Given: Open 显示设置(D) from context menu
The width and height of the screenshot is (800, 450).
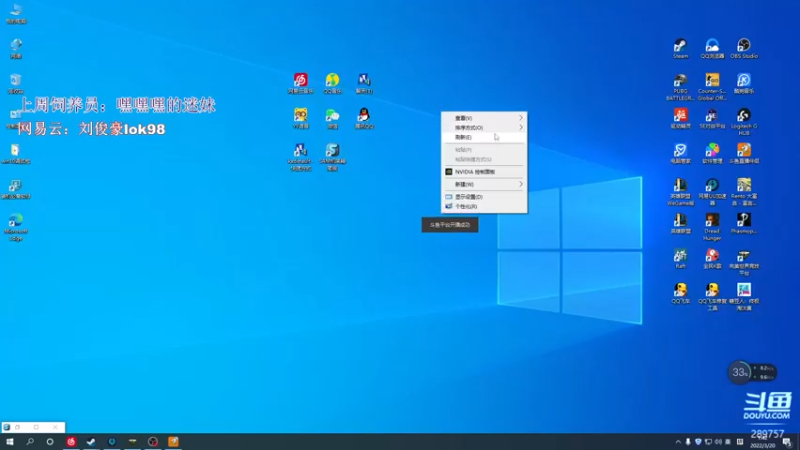Looking at the screenshot, I should pyautogui.click(x=484, y=196).
